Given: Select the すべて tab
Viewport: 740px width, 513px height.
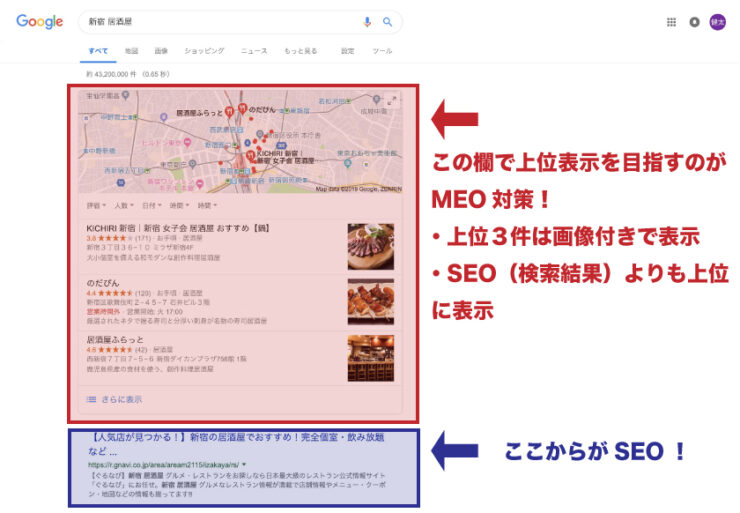Looking at the screenshot, I should click(98, 51).
